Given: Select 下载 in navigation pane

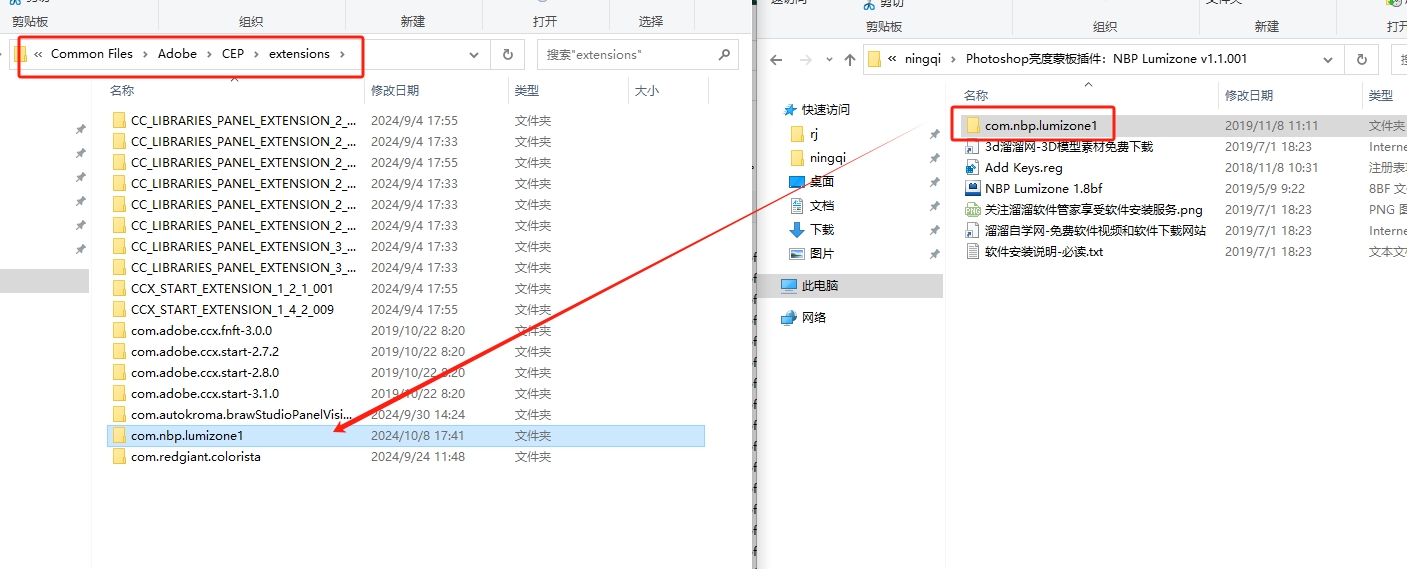Looking at the screenshot, I should (x=822, y=229).
